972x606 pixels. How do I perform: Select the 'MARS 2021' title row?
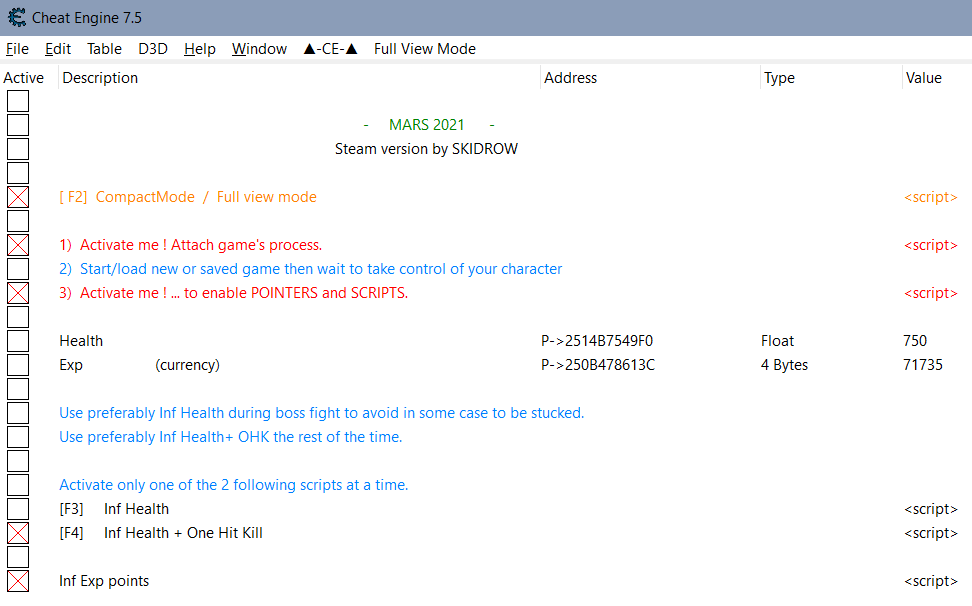tap(427, 125)
